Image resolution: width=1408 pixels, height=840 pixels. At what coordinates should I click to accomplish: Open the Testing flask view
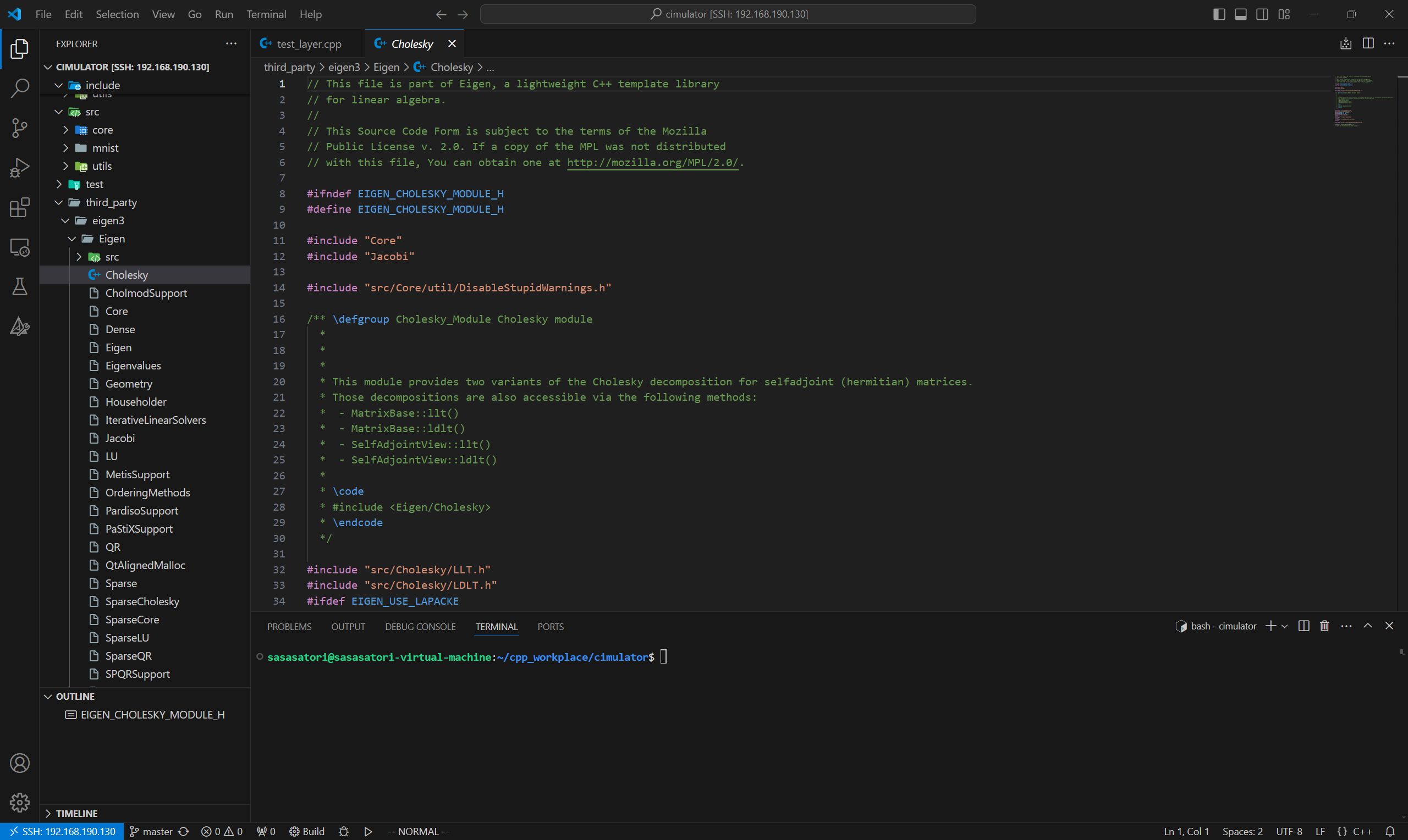[20, 287]
